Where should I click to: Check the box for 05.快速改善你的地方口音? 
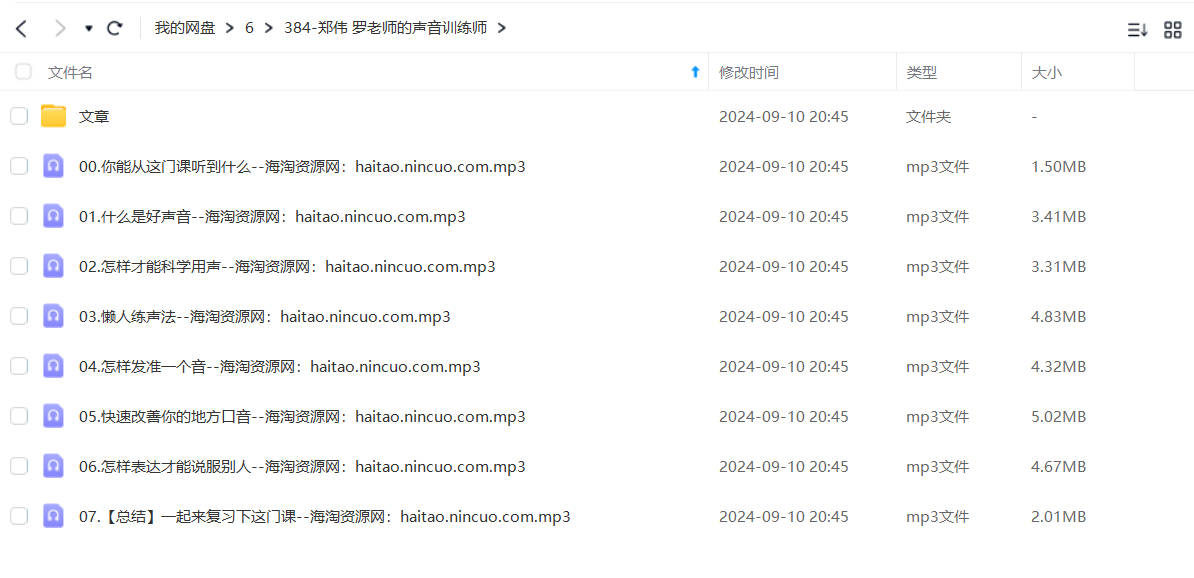[x=19, y=417]
